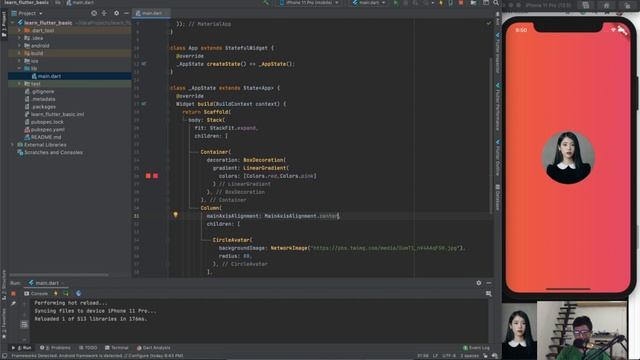This screenshot has width=640, height=360.
Task: Open the Database side tool window
Action: pos(498,198)
